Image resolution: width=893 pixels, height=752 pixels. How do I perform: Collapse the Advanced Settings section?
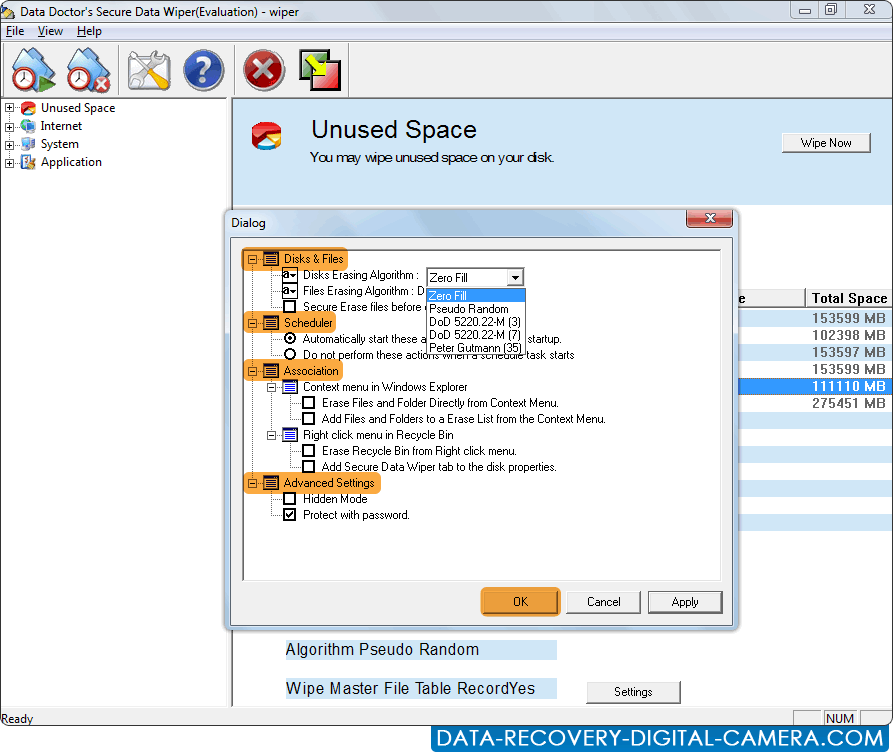(x=252, y=483)
